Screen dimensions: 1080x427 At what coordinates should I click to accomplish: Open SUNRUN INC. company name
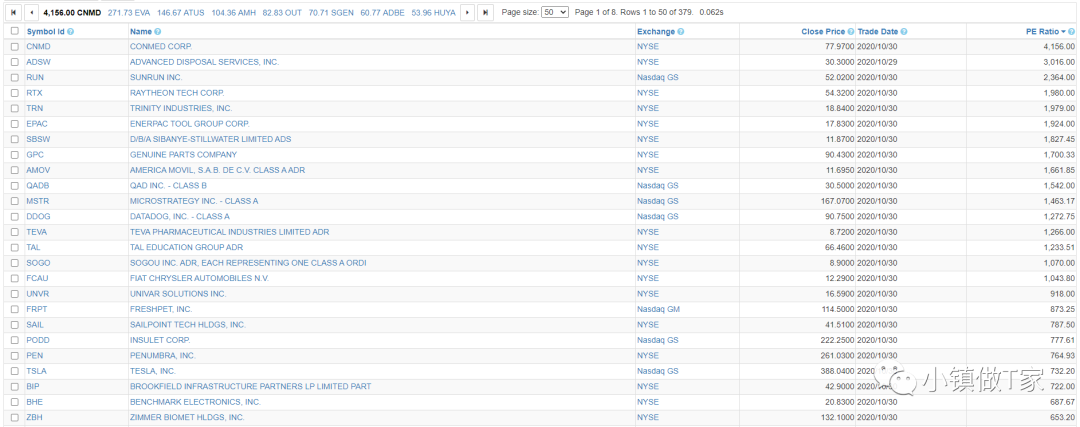[x=156, y=78]
